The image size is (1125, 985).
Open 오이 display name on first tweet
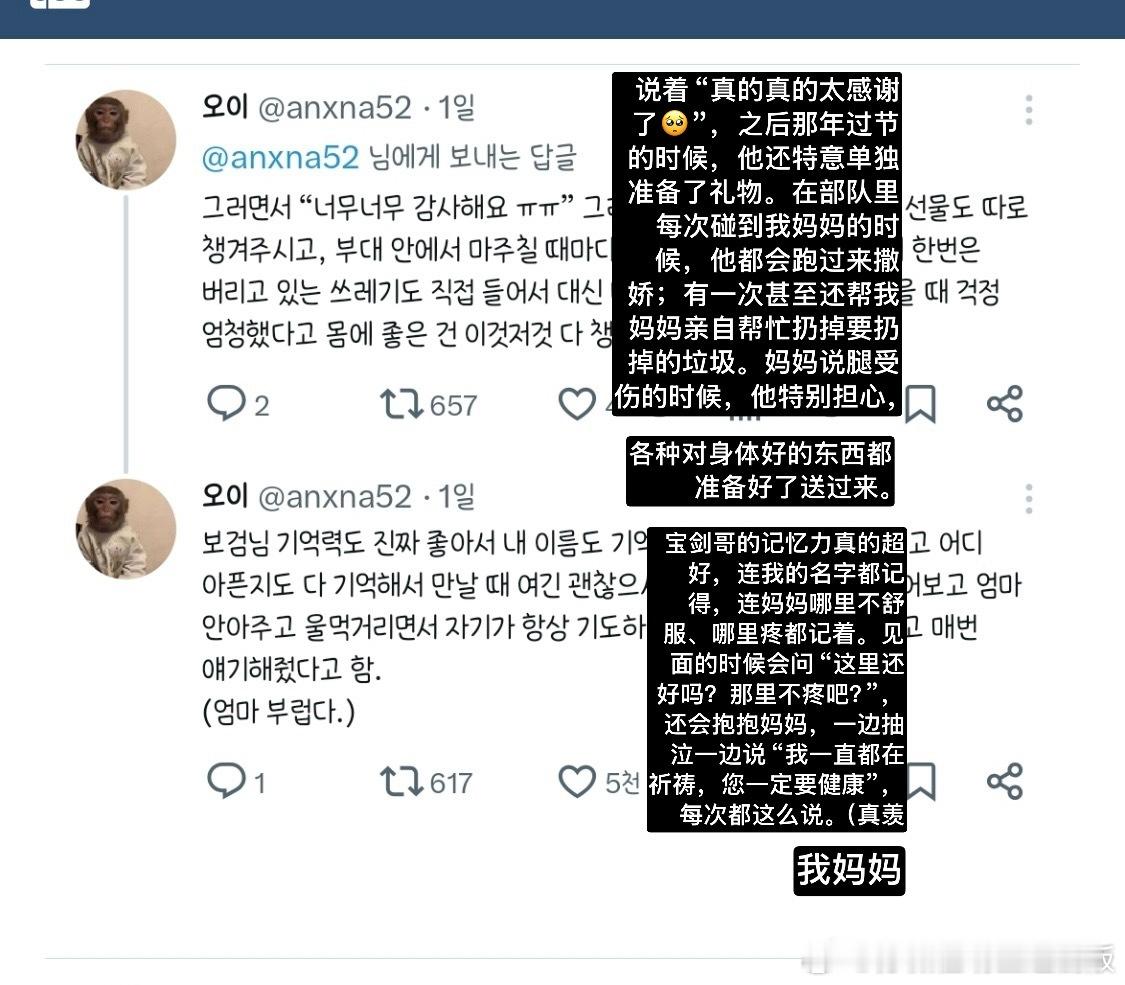pyautogui.click(x=225, y=107)
